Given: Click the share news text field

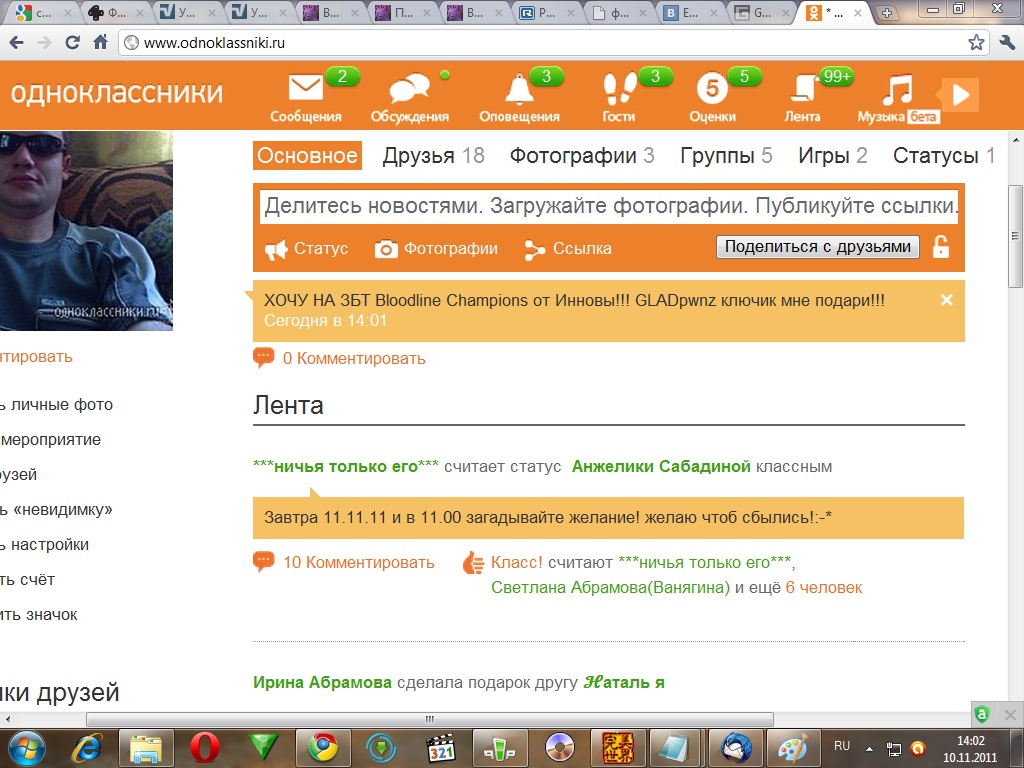Looking at the screenshot, I should click(610, 207).
